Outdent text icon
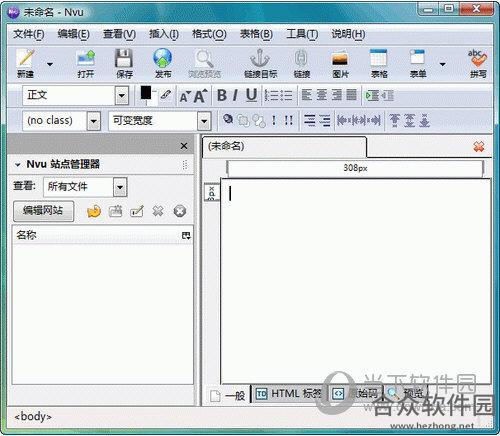500x436 pixels. [x=387, y=96]
